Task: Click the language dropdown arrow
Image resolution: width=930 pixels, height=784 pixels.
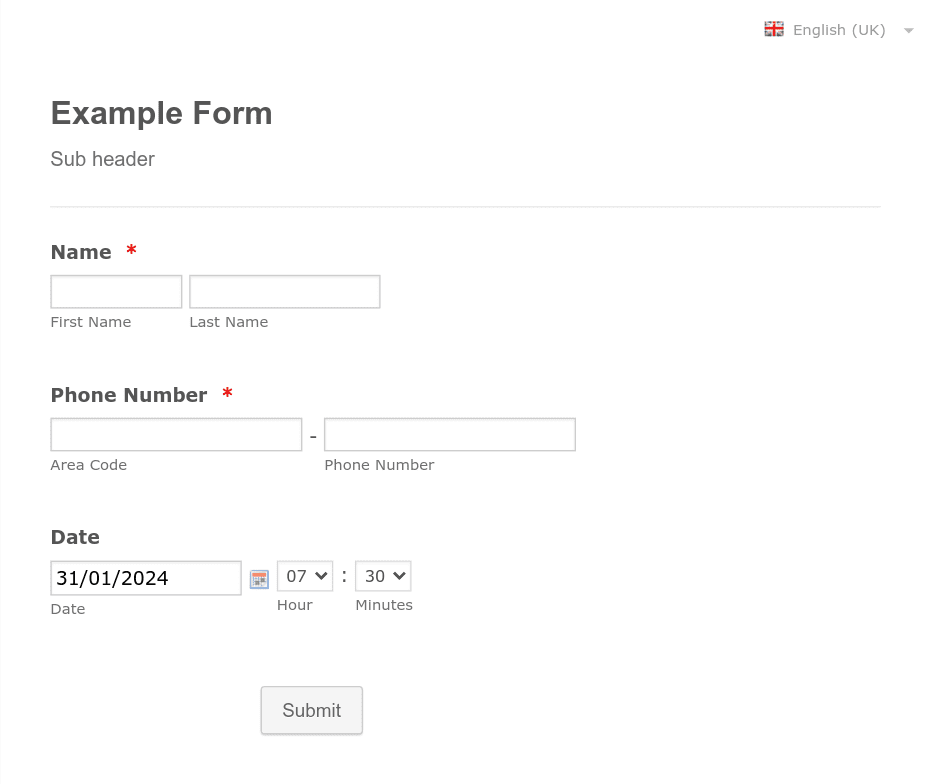Action: click(908, 30)
